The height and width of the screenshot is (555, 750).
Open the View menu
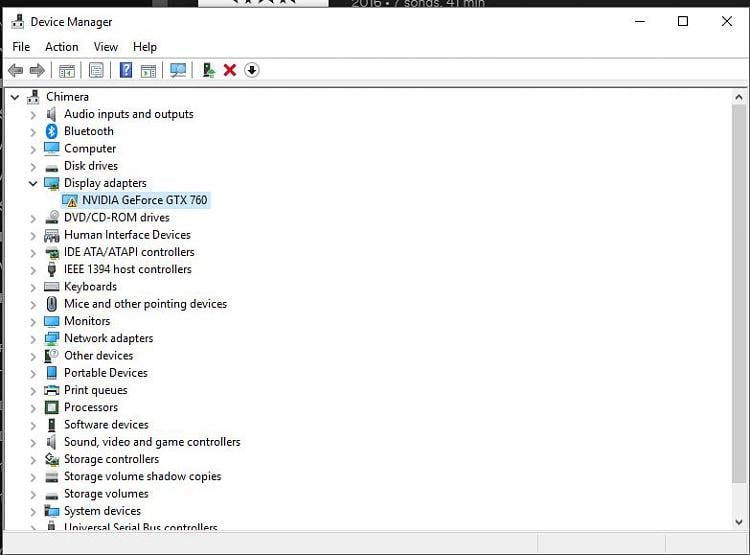tap(106, 47)
